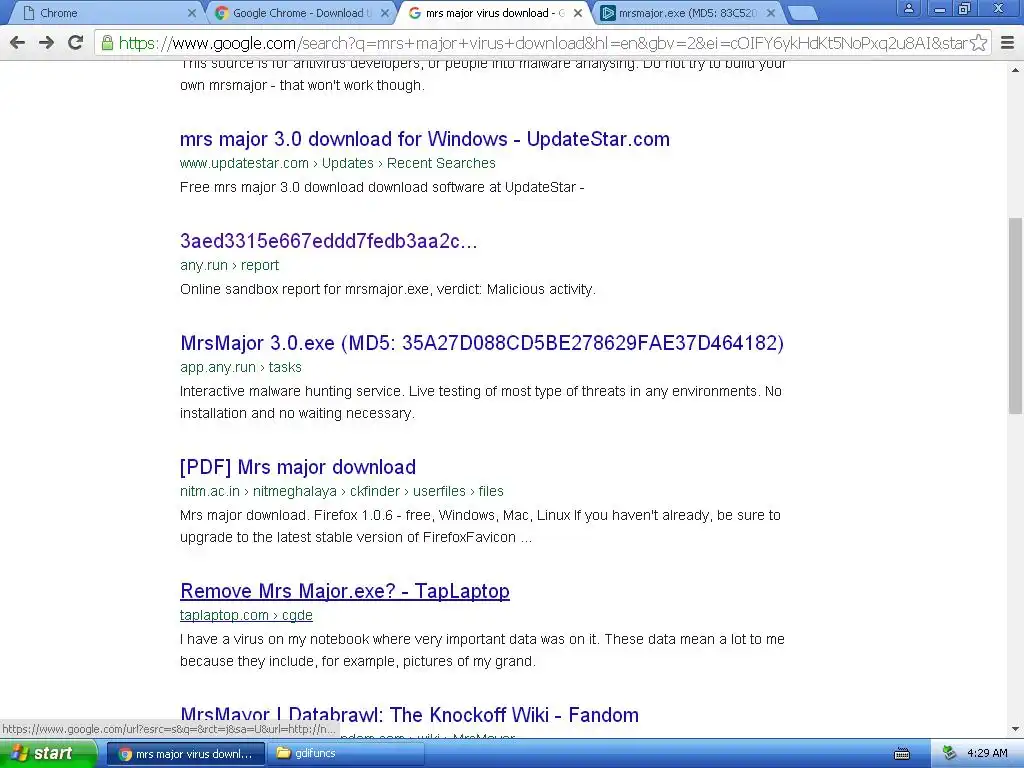Select the Chrome 'mrs major virus downl...' taskbar button

[185, 754]
